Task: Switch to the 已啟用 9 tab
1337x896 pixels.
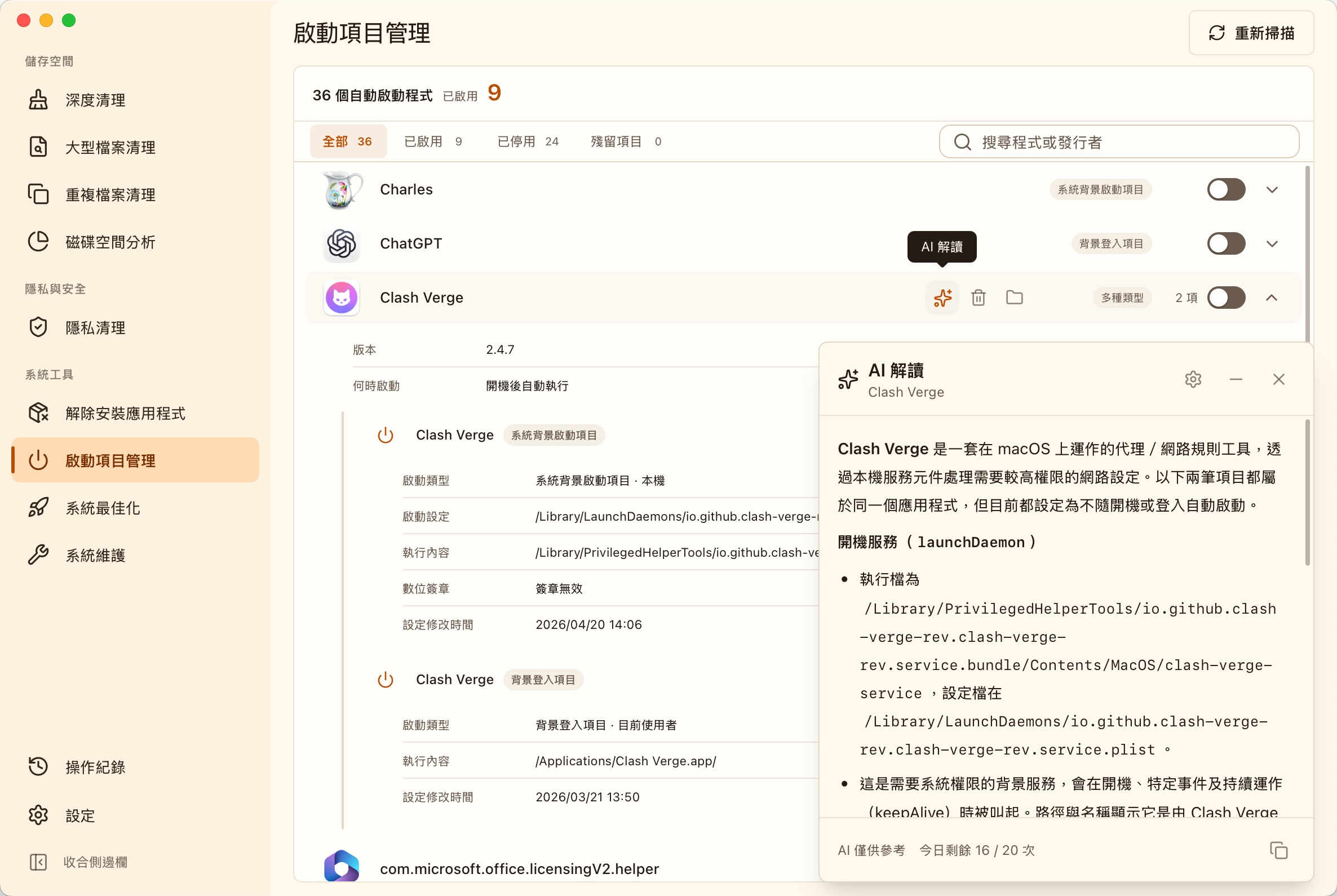Action: (x=433, y=141)
